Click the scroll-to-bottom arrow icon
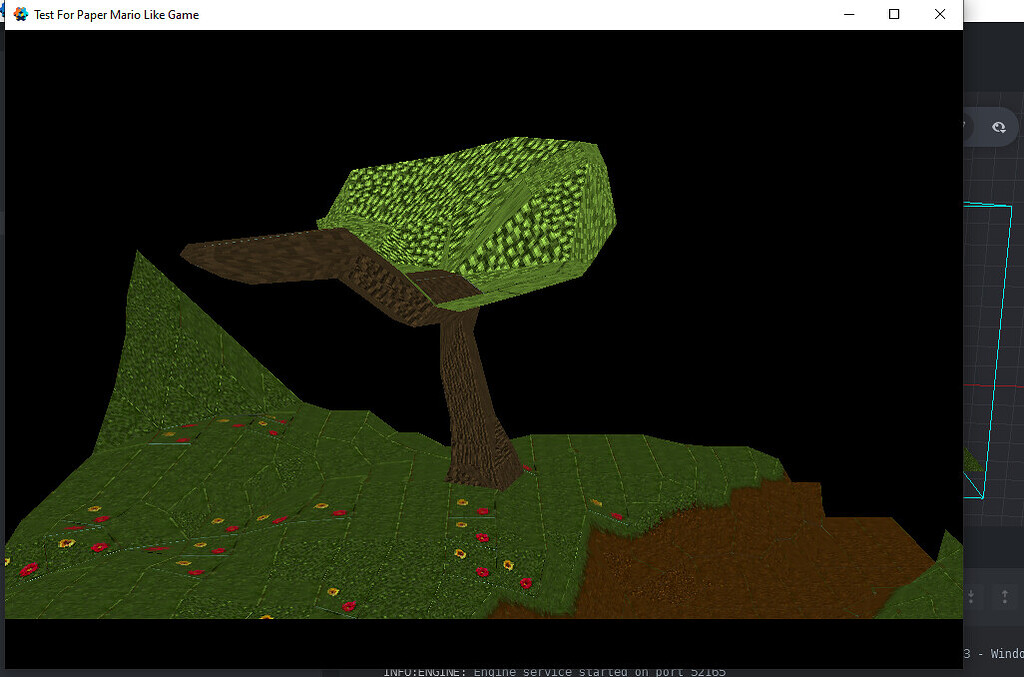The width and height of the screenshot is (1024, 677). coord(969,596)
